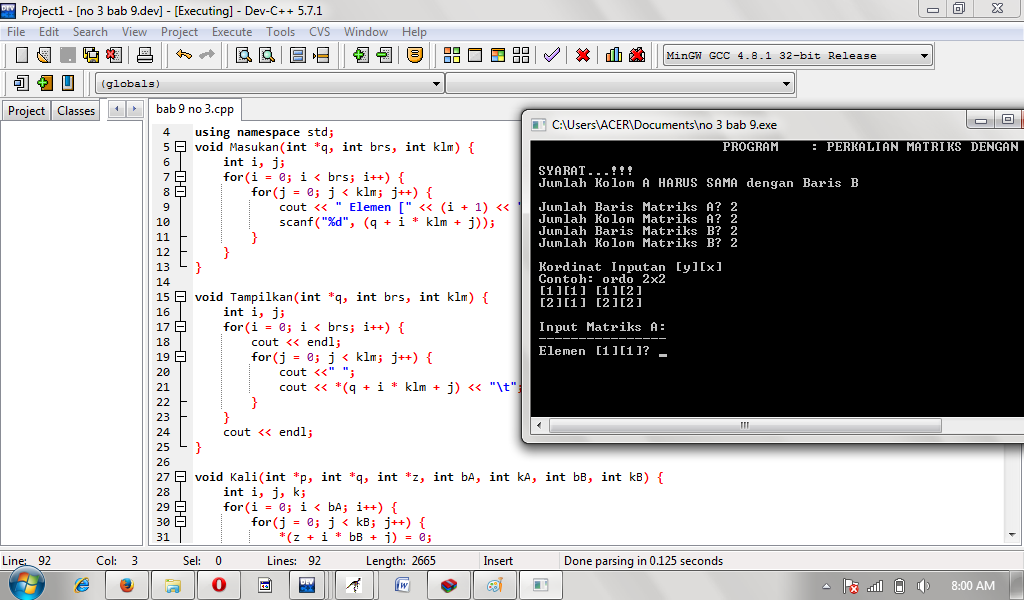The width and height of the screenshot is (1024, 600).
Task: Open the MinGW GCC compiler set dropdown
Action: [x=797, y=55]
